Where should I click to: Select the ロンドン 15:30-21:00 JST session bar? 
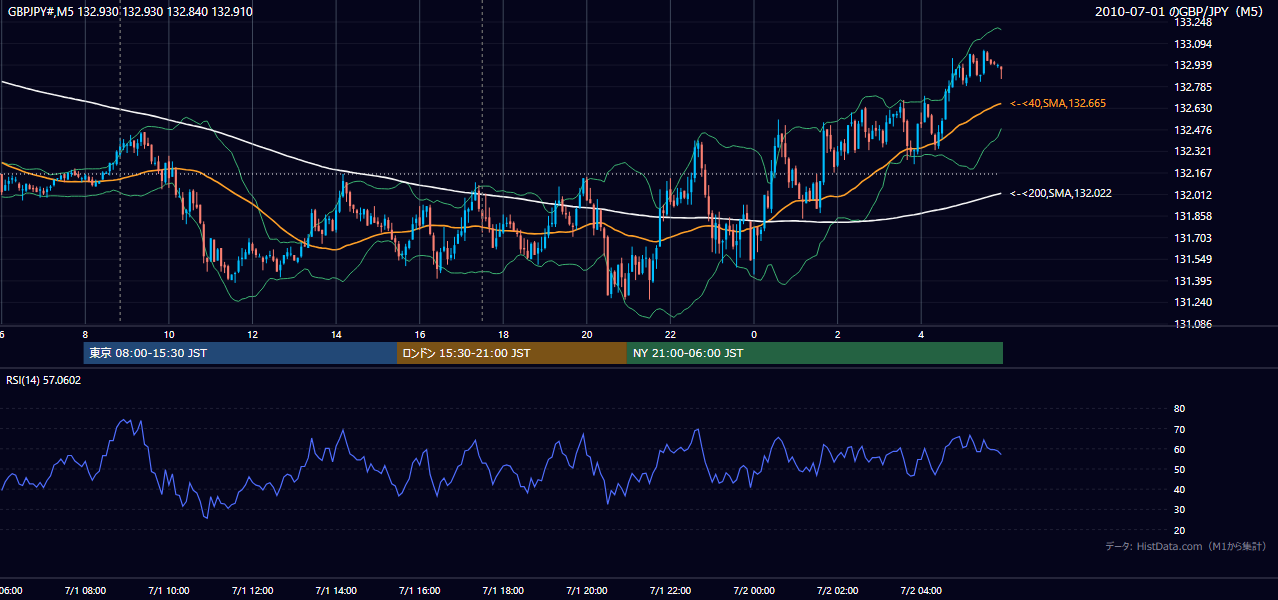click(512, 353)
